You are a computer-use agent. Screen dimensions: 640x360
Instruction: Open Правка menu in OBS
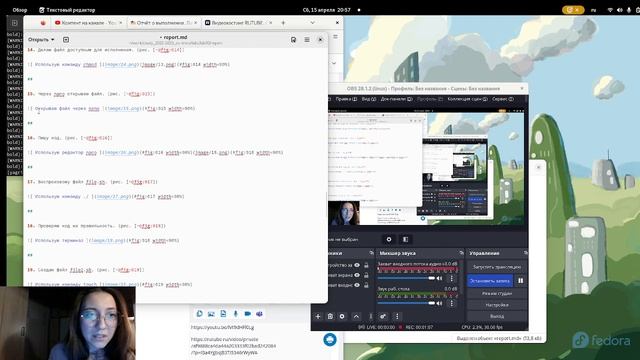[346, 99]
